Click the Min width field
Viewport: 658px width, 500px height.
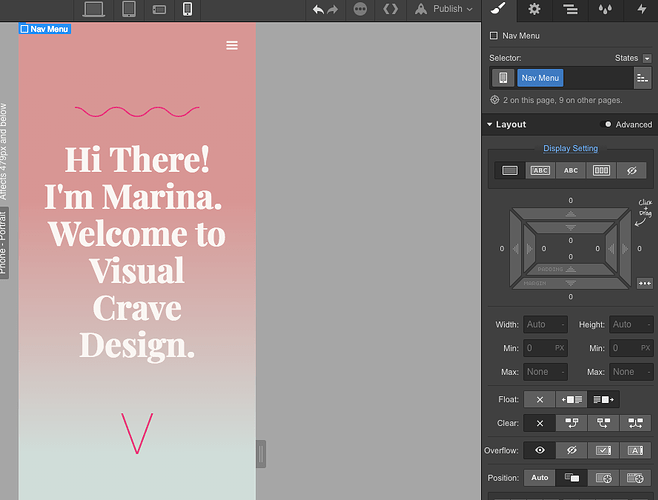click(x=545, y=348)
